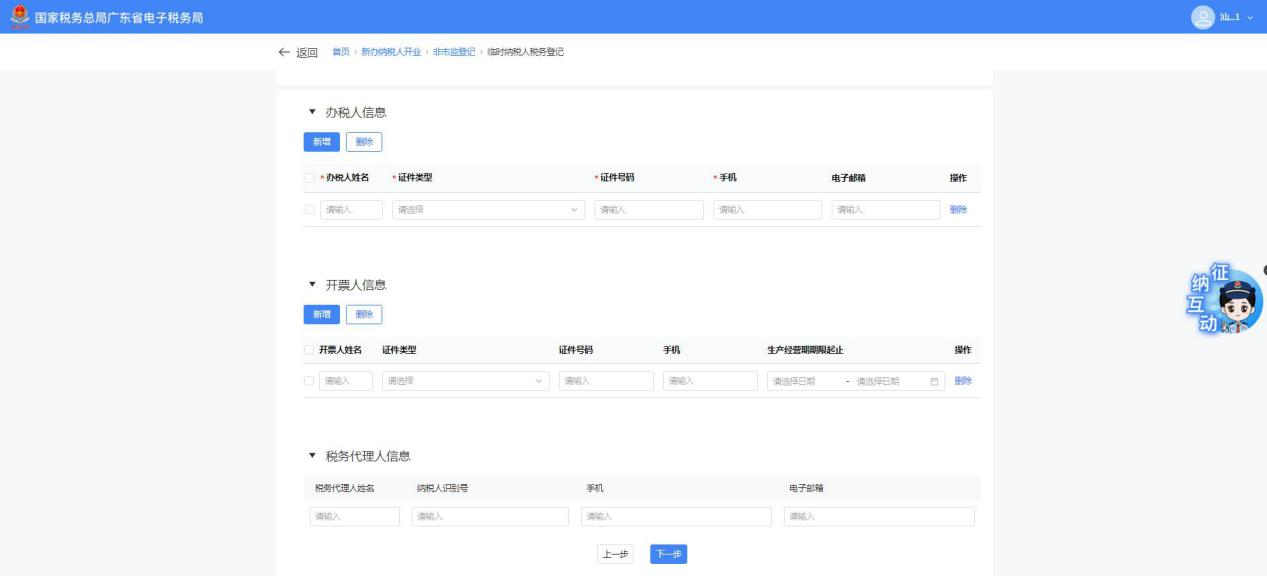Click 新增 button under 办税人信息

click(321, 142)
